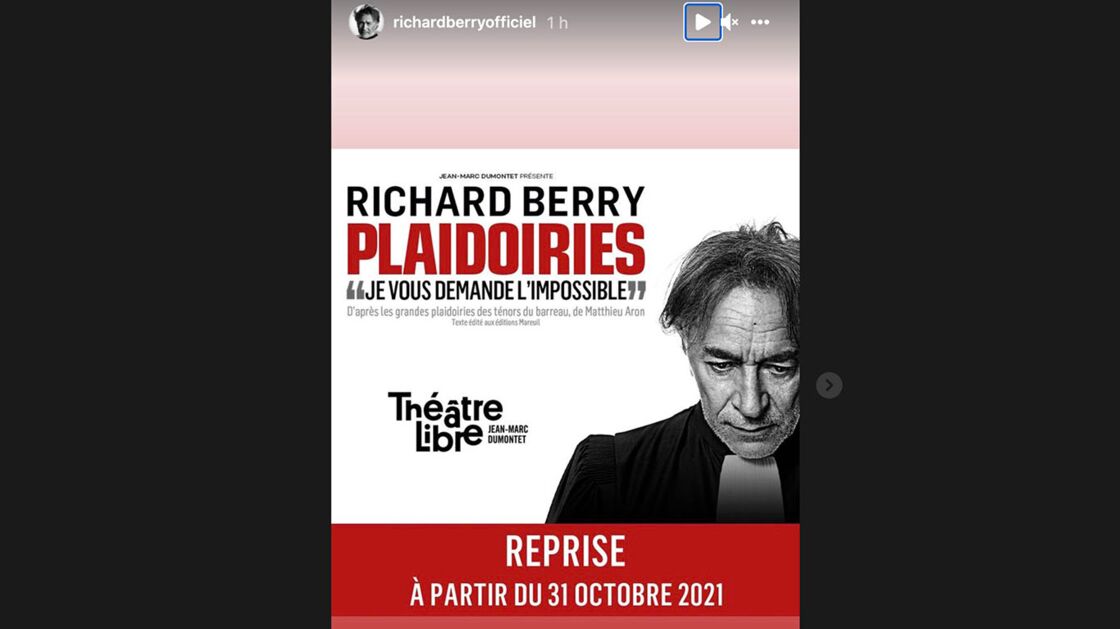Click the red PLAIDOIRIES title

pos(496,249)
